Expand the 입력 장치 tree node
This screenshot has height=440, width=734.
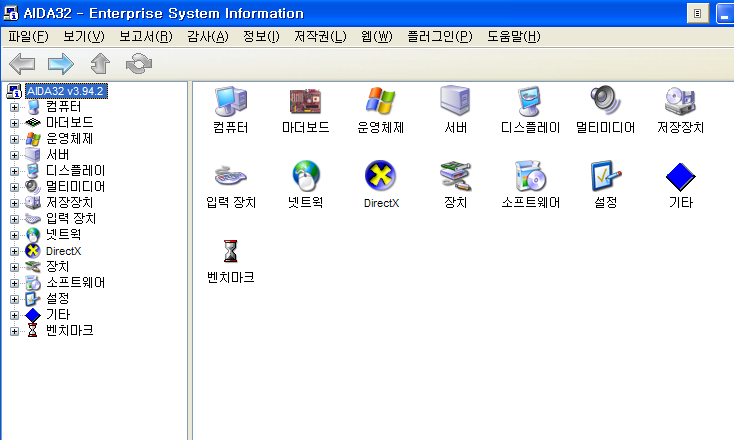14,219
